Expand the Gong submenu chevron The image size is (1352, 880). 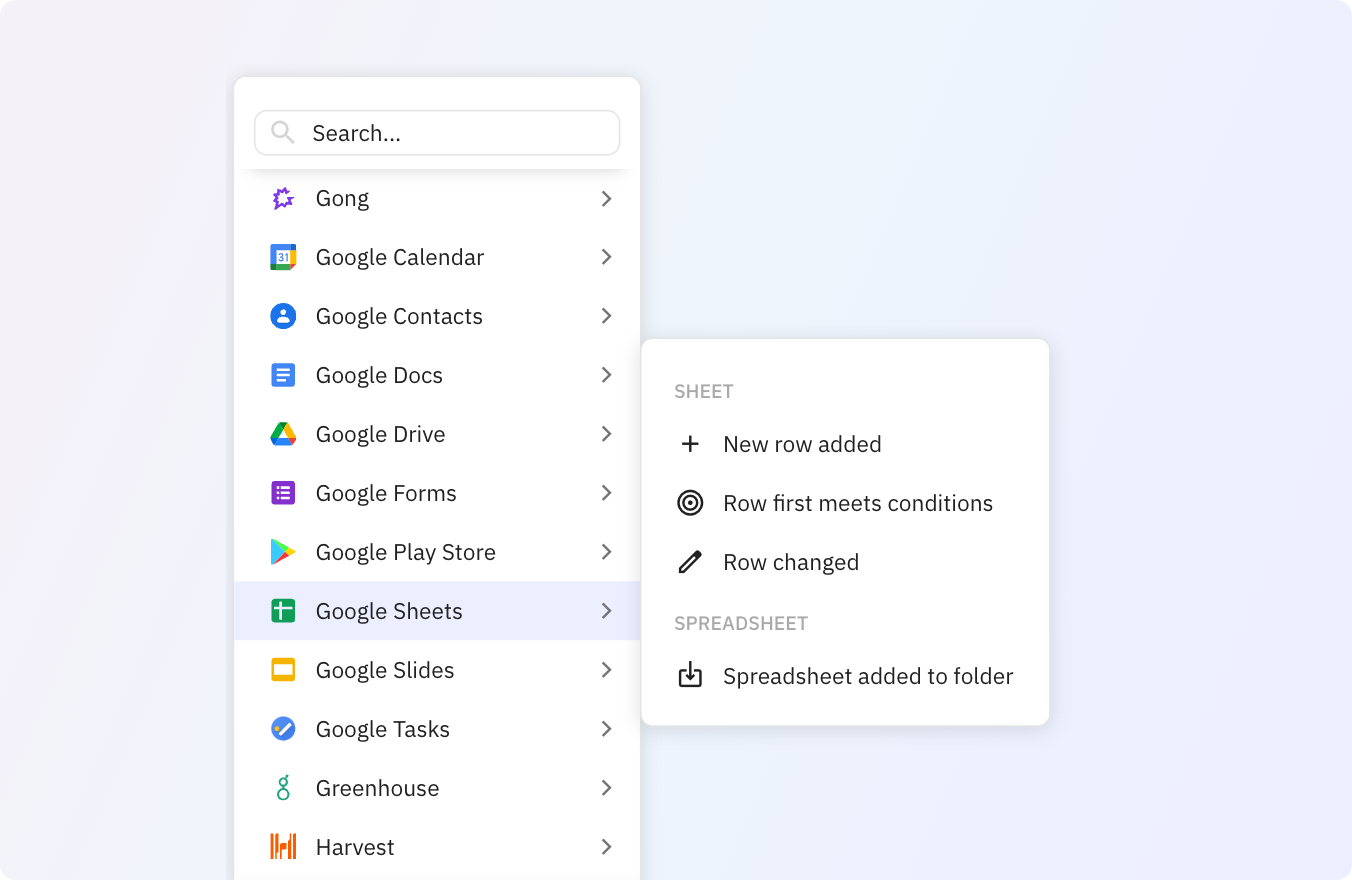click(606, 199)
